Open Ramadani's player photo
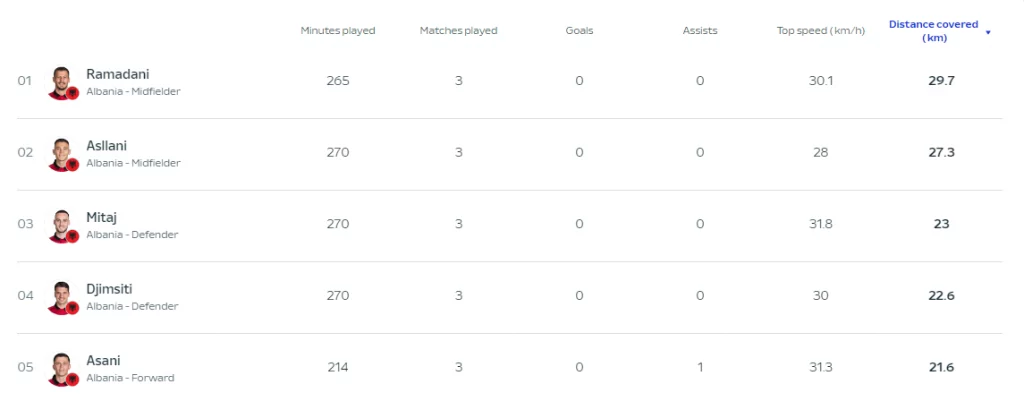1024x401 pixels. [61, 81]
